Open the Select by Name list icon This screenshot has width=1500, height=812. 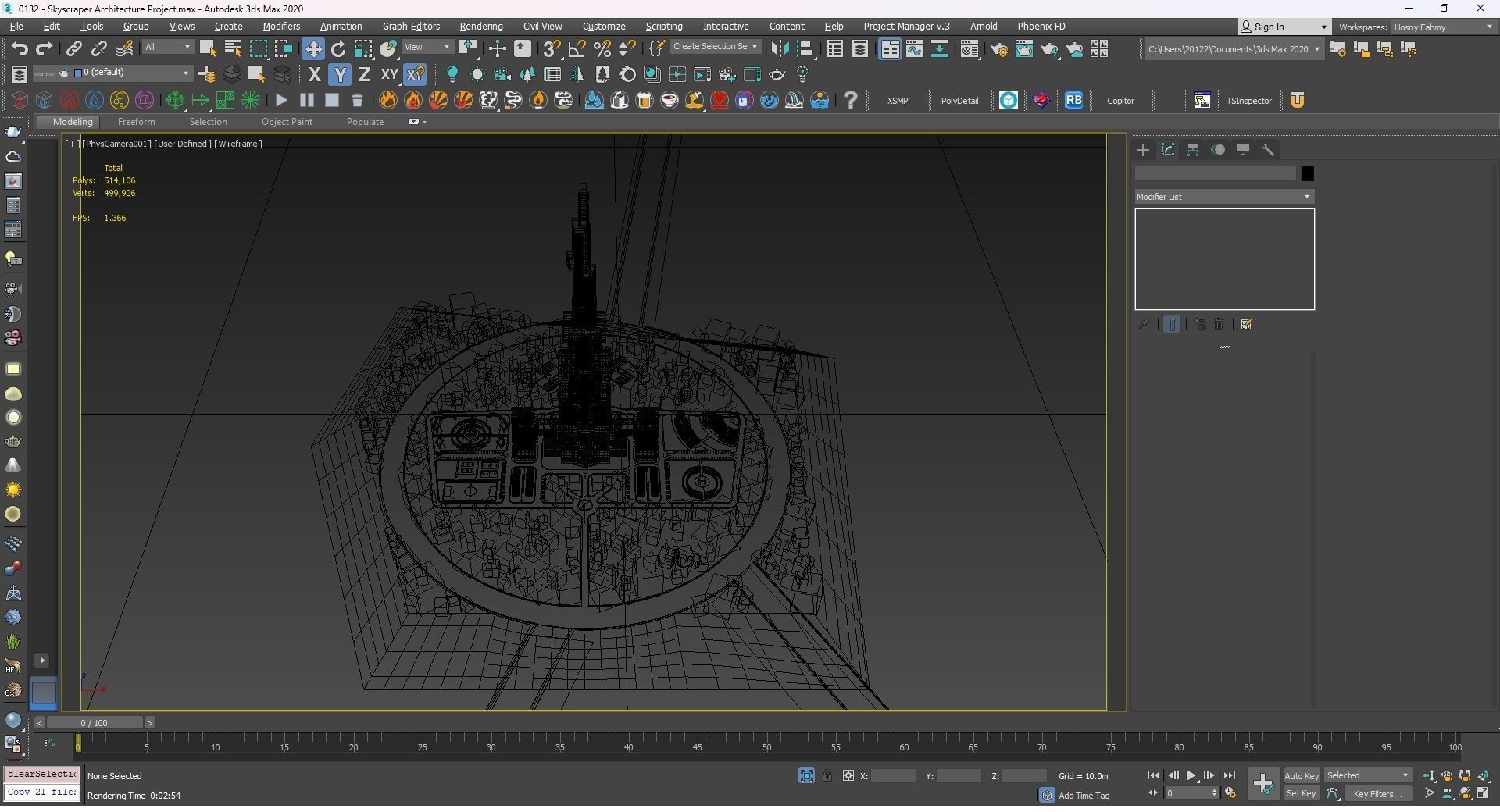233,48
